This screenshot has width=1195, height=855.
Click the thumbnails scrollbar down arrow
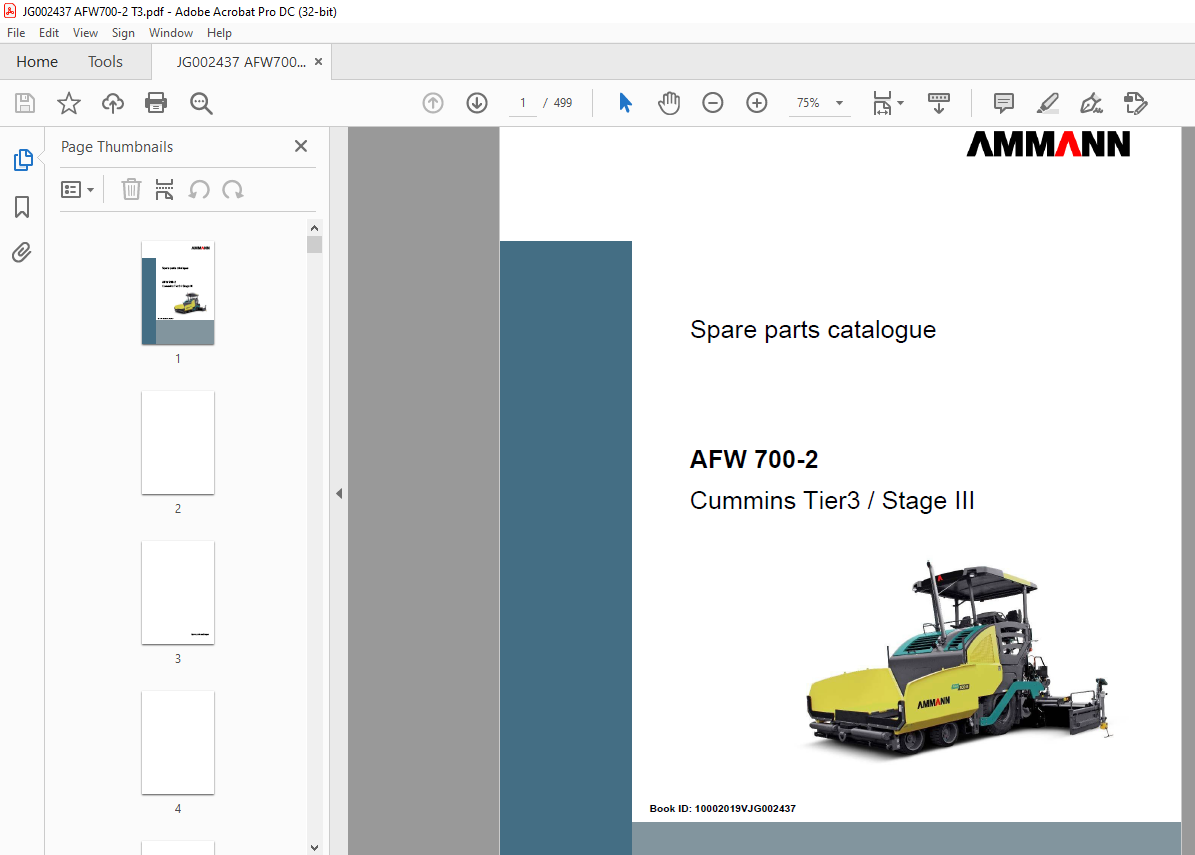click(x=315, y=847)
